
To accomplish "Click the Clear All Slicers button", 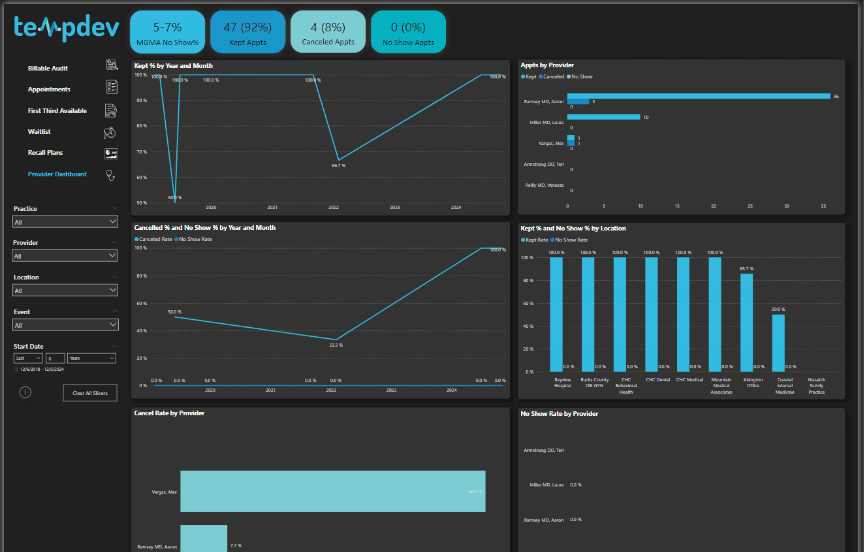I will coord(91,394).
